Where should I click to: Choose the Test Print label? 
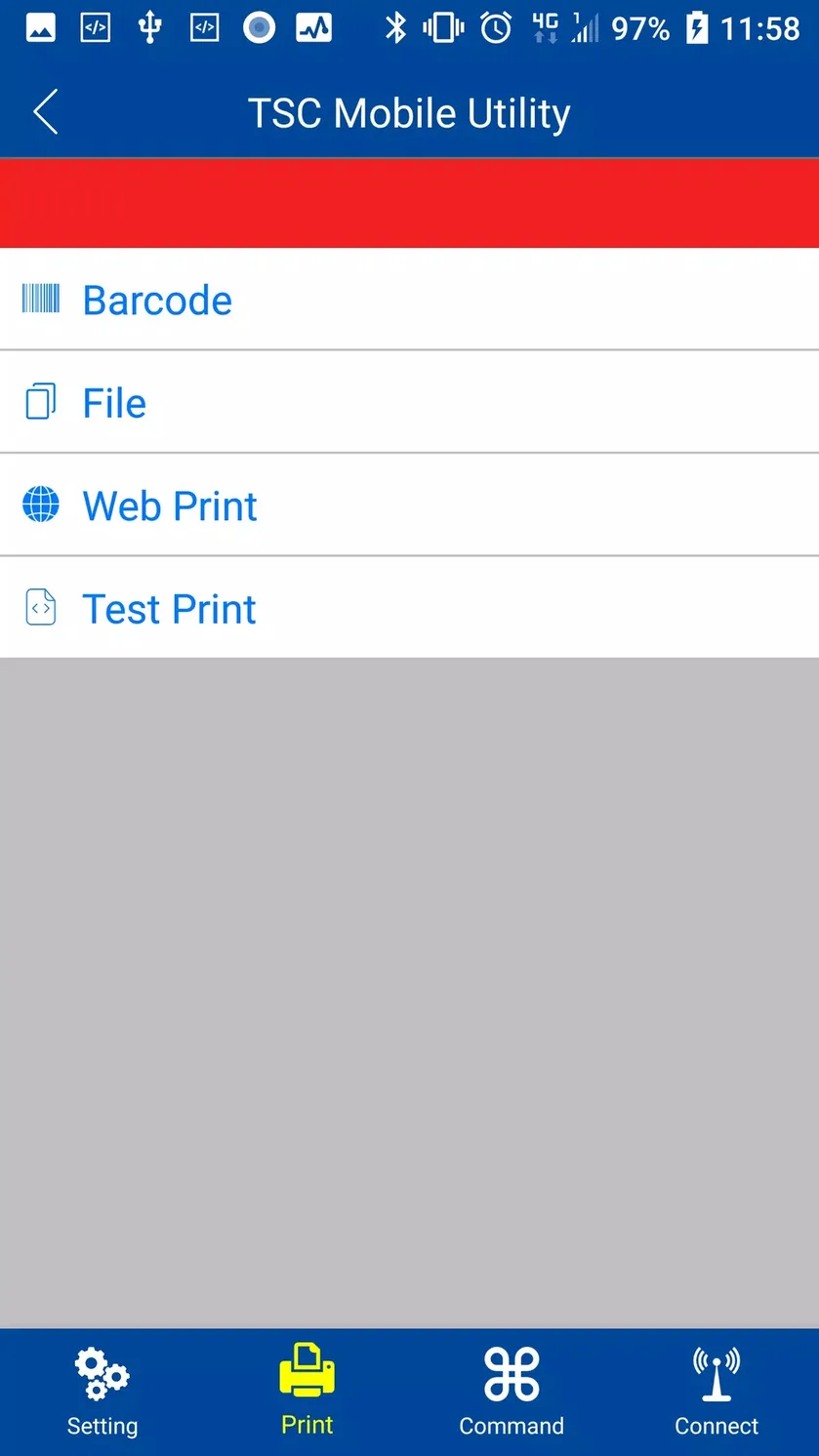tap(170, 610)
